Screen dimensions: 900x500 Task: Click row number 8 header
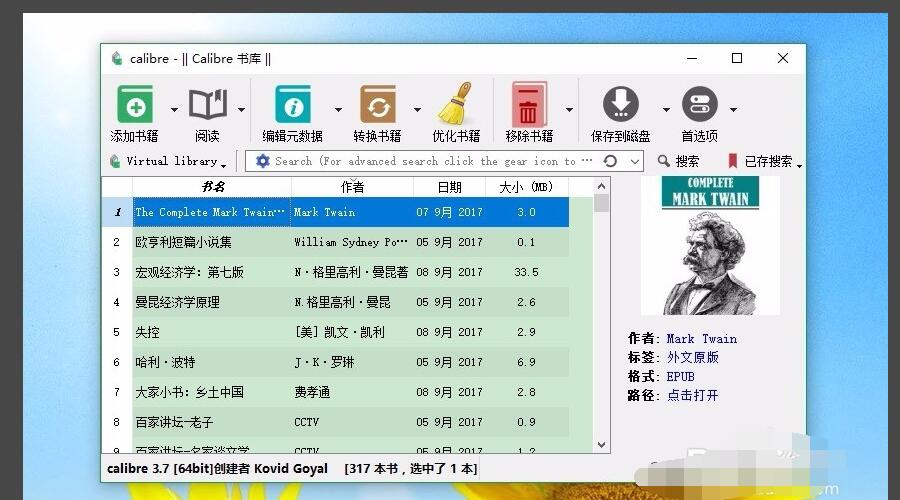[117, 422]
